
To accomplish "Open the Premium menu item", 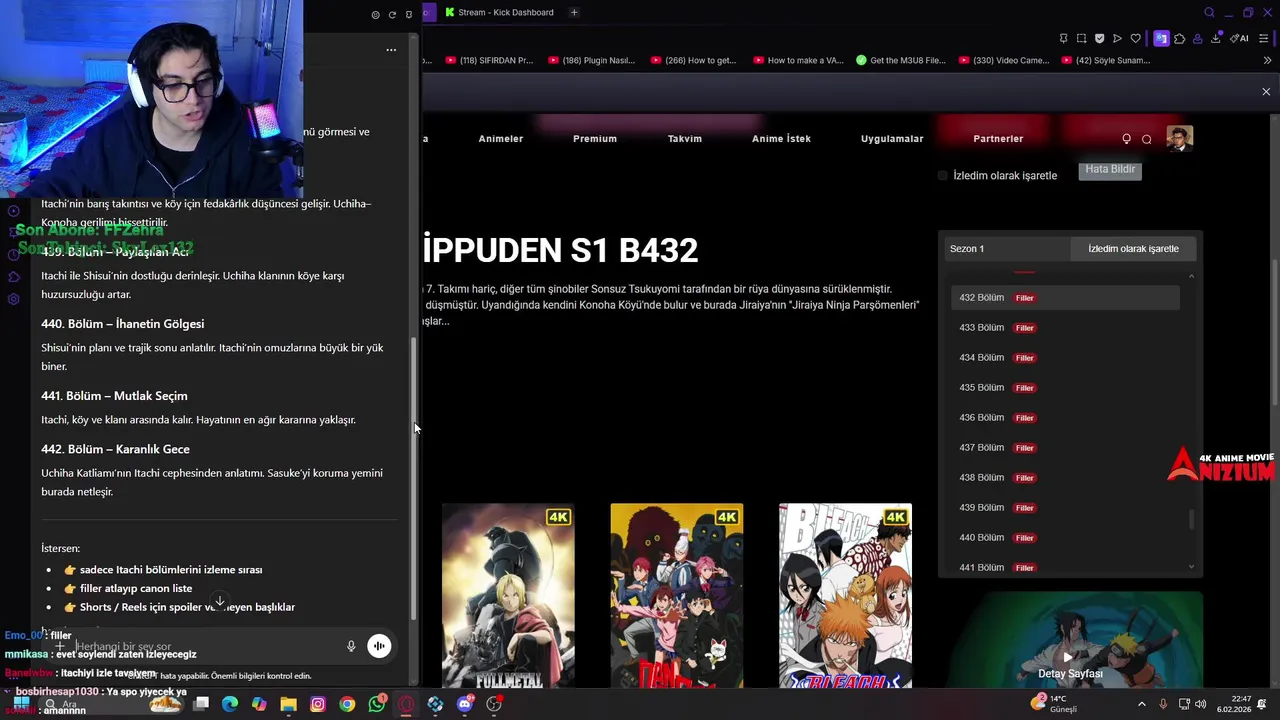I will tap(594, 139).
